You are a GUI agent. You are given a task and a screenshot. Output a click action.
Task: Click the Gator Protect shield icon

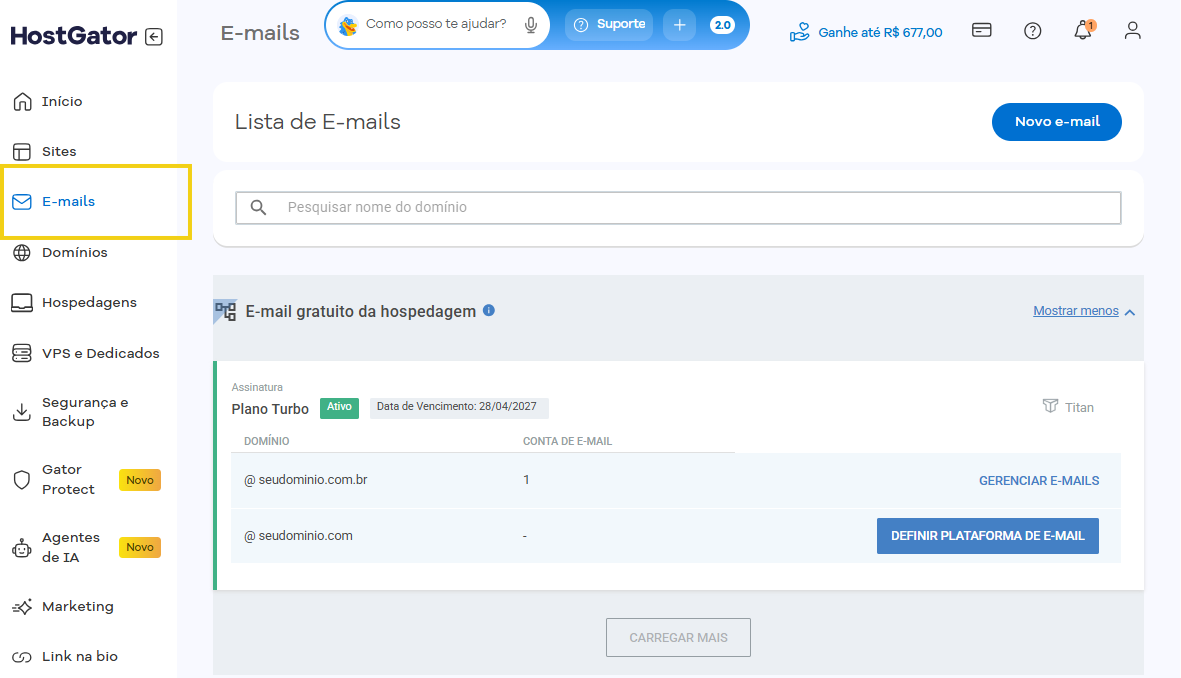coord(22,480)
